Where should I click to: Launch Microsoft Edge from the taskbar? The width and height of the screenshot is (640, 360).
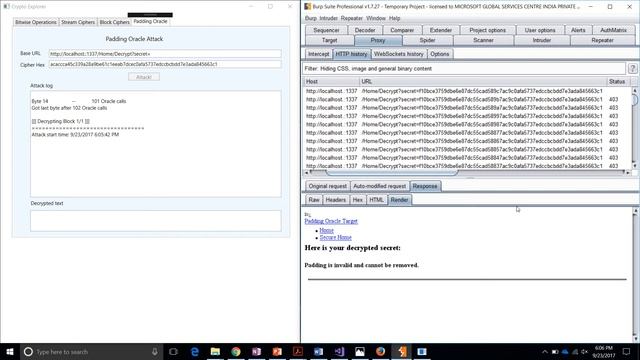pos(195,351)
